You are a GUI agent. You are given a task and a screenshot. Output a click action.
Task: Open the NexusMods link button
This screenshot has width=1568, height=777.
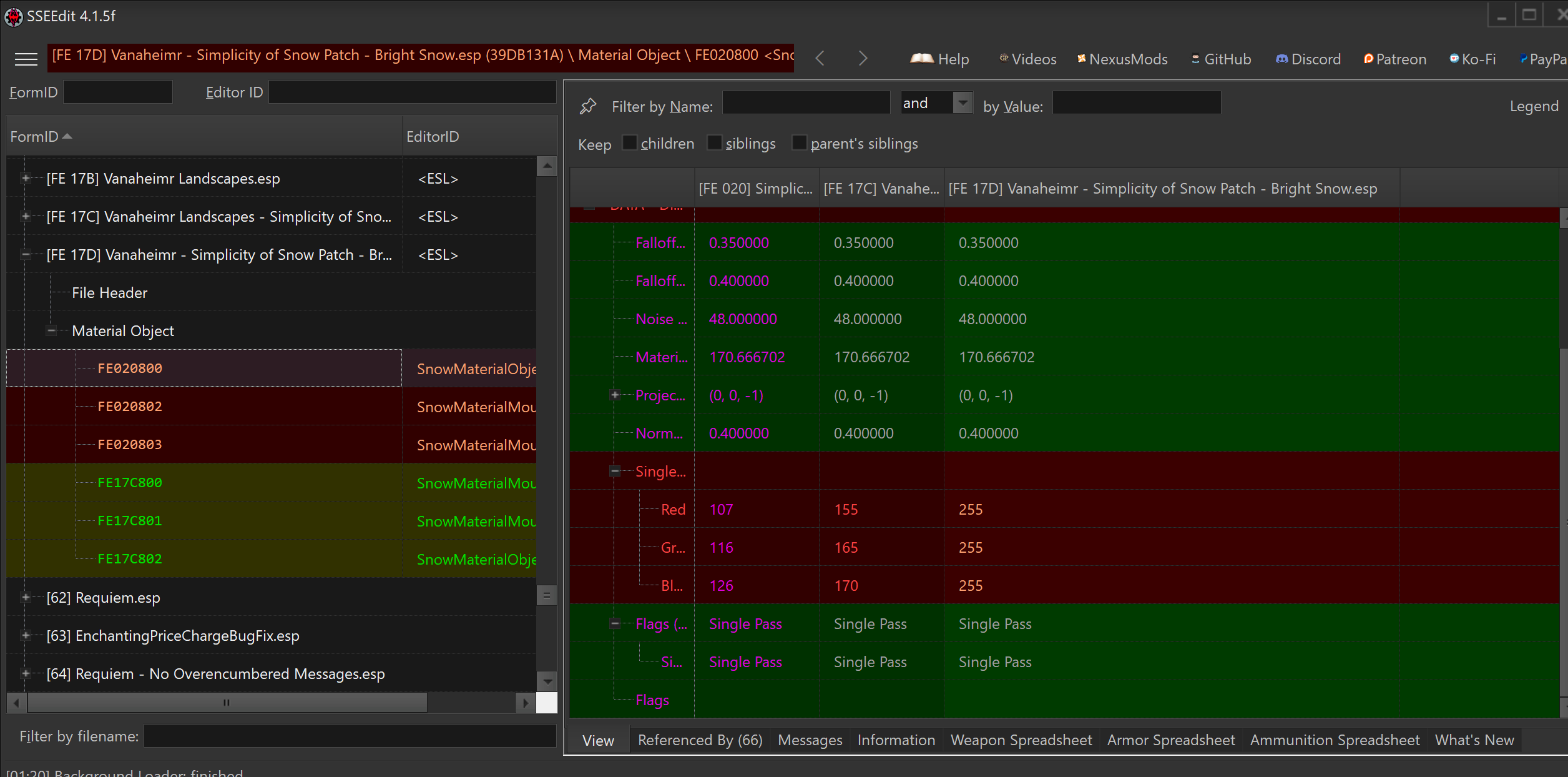(x=1122, y=59)
